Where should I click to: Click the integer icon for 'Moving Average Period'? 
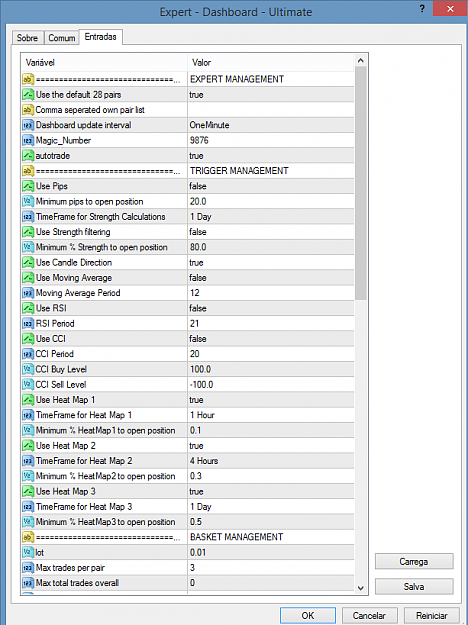pyautogui.click(x=28, y=293)
